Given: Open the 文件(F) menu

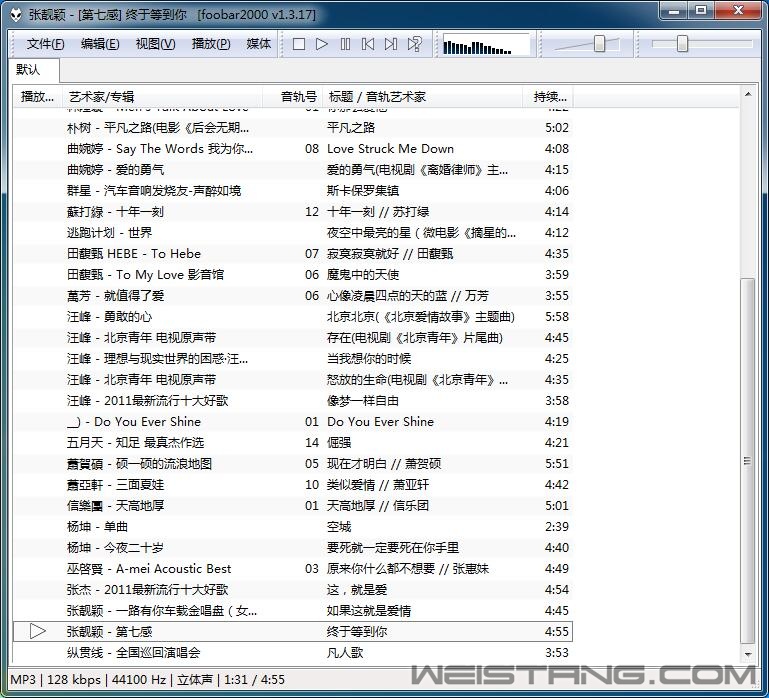Looking at the screenshot, I should (45, 44).
